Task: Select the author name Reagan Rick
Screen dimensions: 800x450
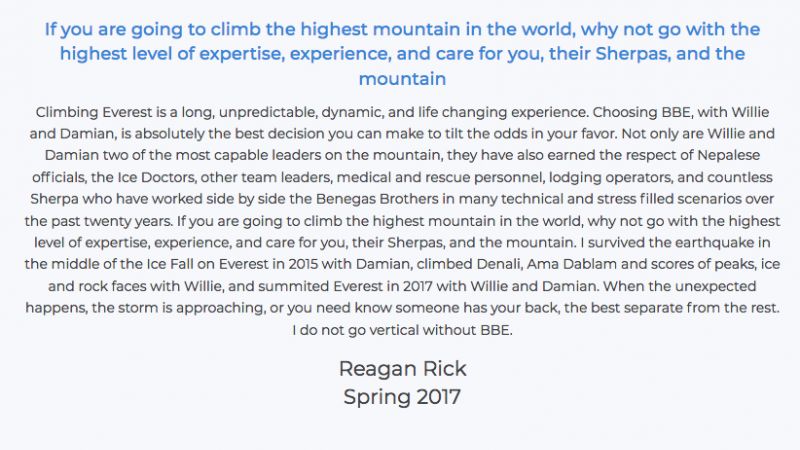Action: [x=403, y=369]
